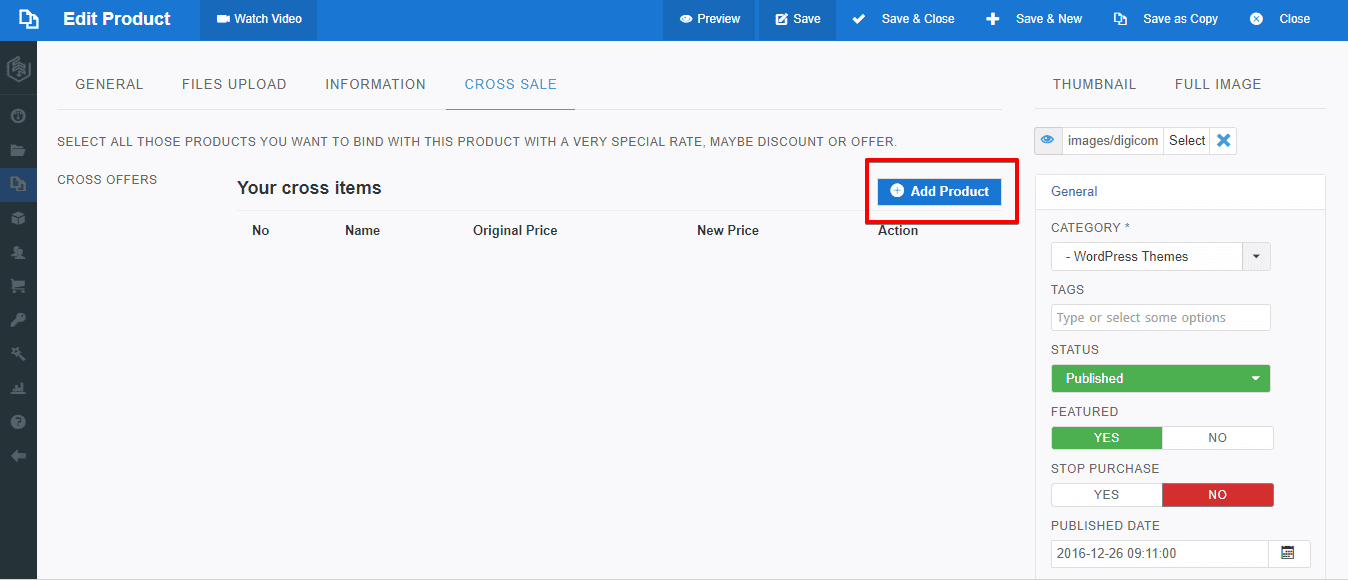This screenshot has height=580, width=1348.
Task: Toggle the image preview eye icon
Action: (x=1048, y=141)
